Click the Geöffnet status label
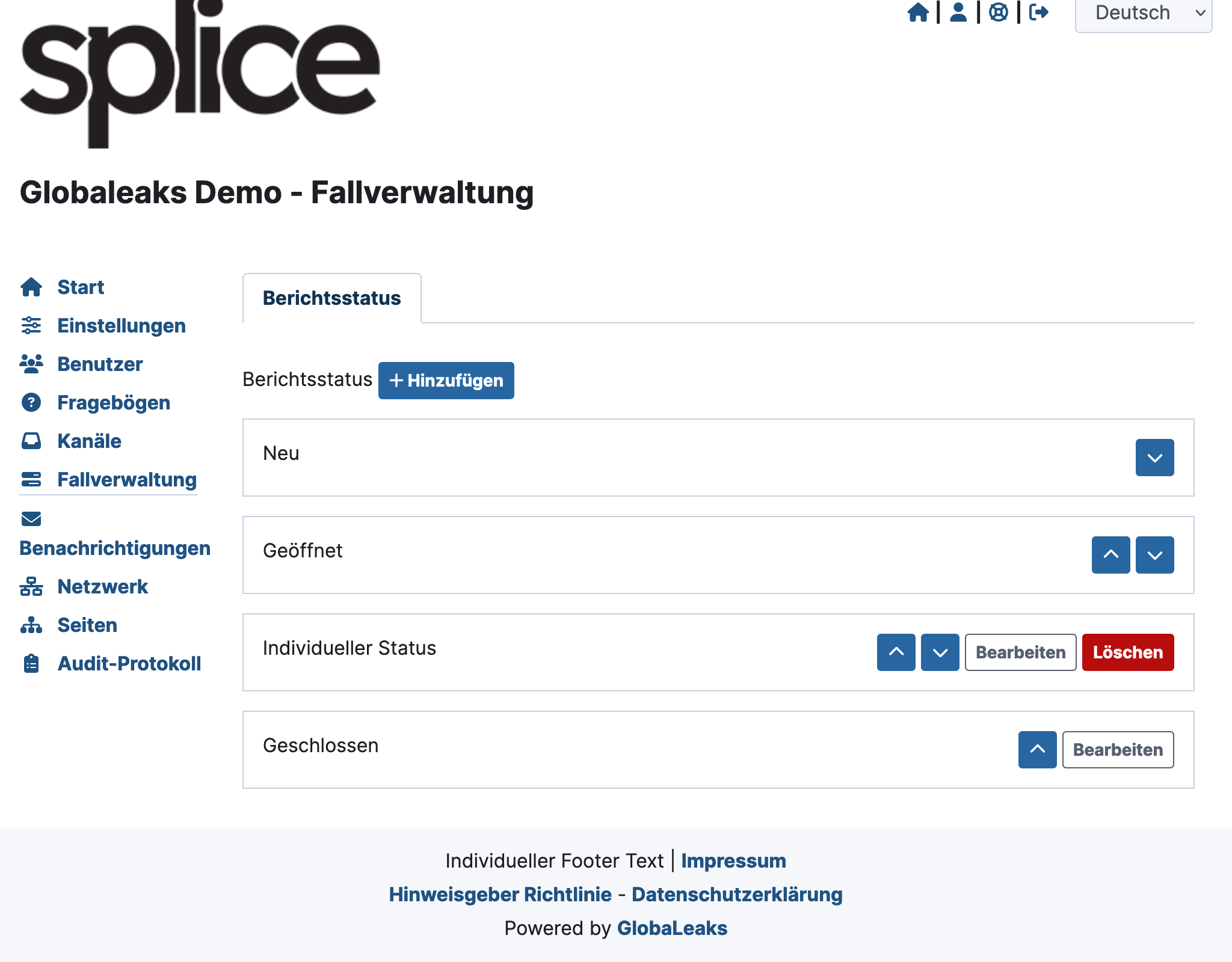1232x962 pixels. pyautogui.click(x=303, y=551)
